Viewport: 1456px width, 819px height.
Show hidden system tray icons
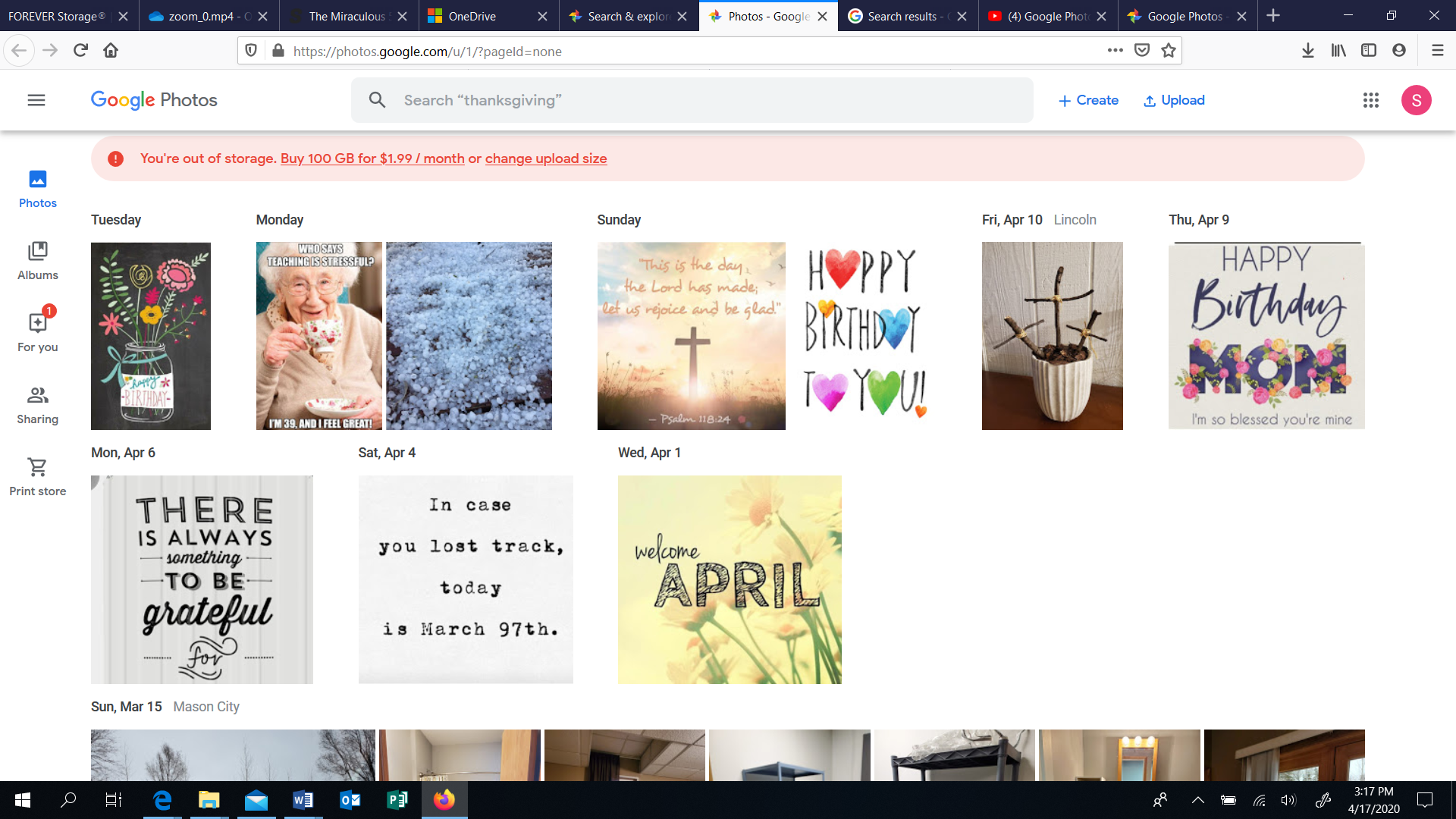pos(1197,800)
